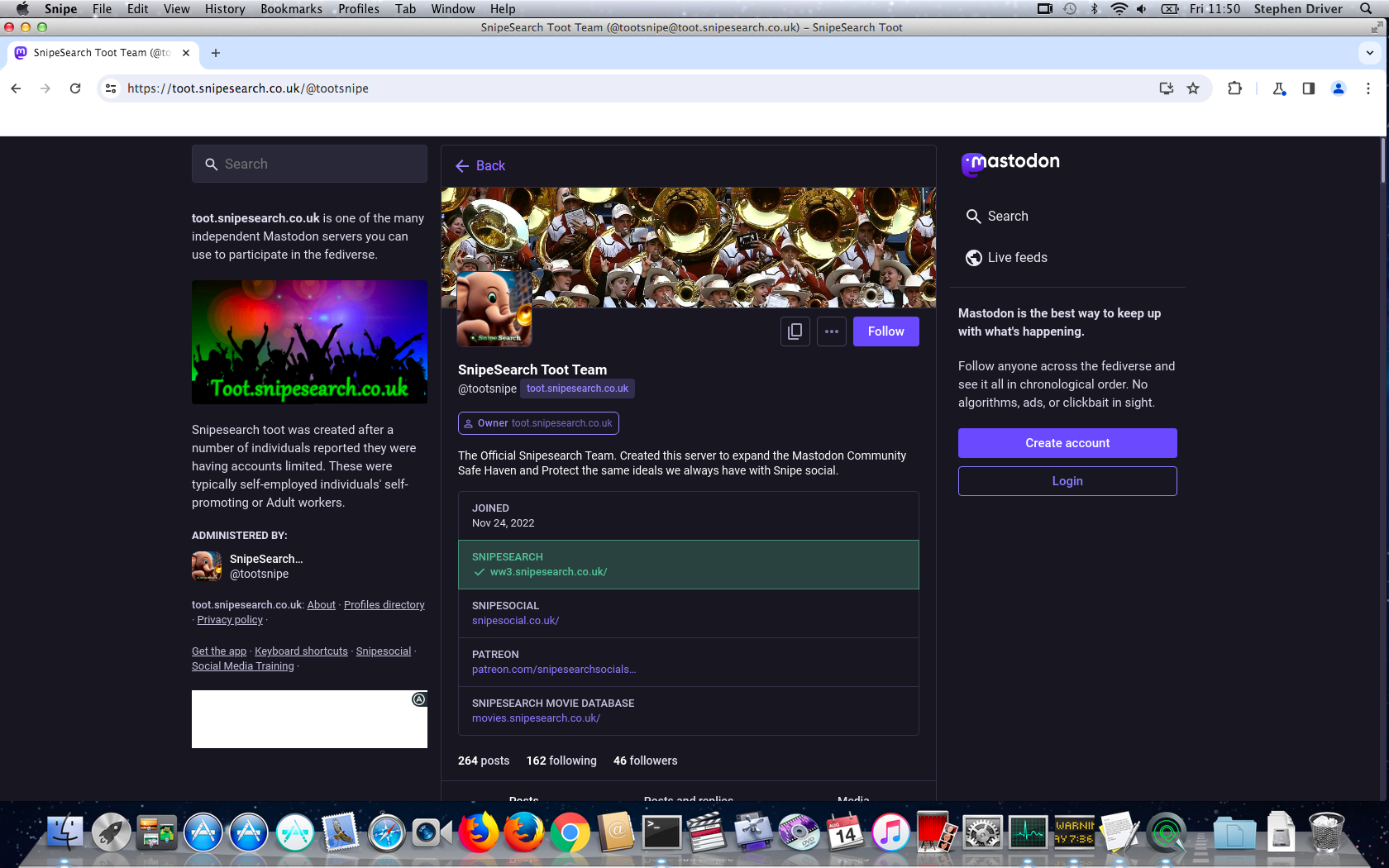Open the SnipeSearch elephant profile avatar

pos(494,308)
